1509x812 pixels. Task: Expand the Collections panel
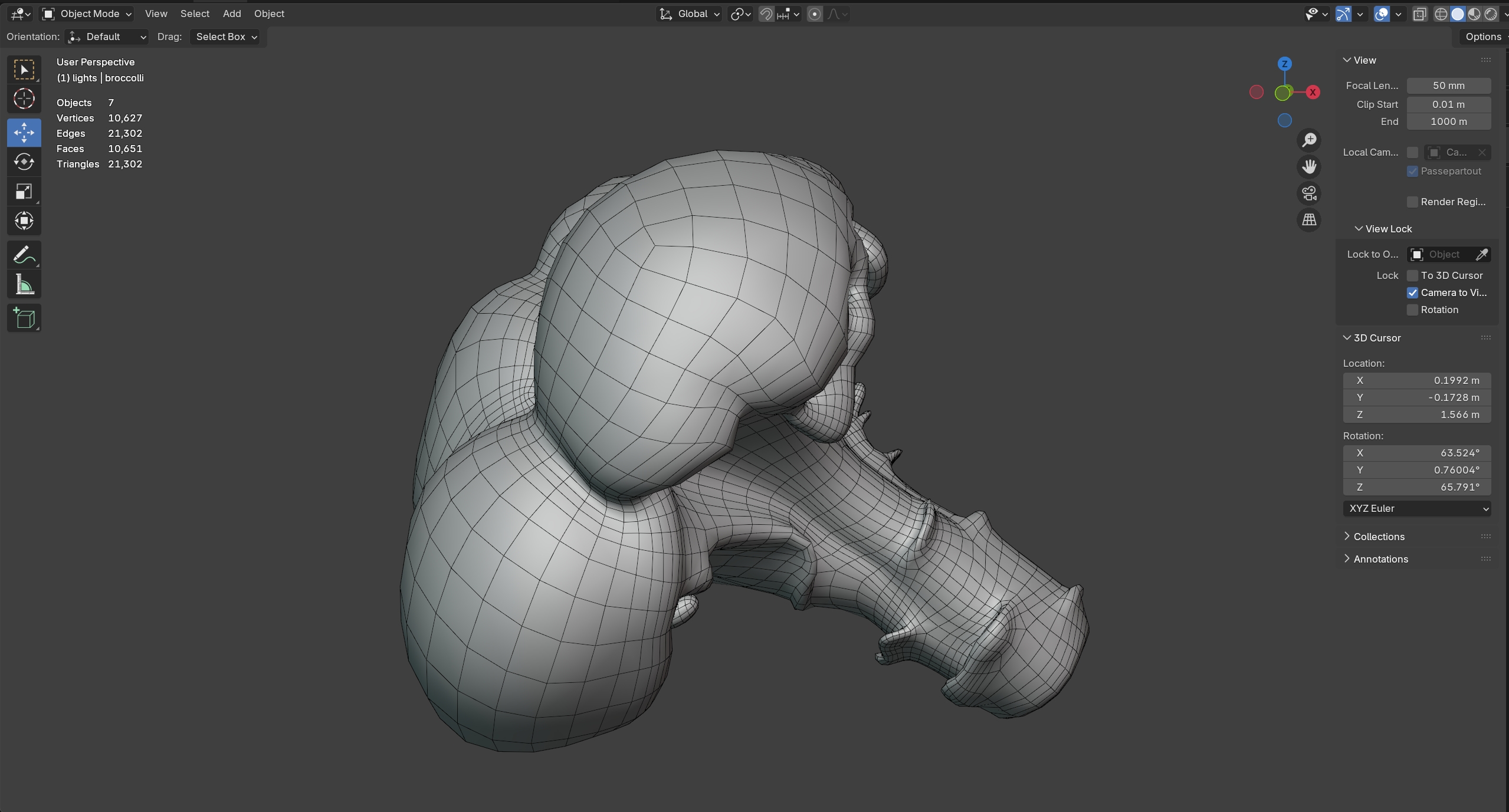pyautogui.click(x=1379, y=537)
